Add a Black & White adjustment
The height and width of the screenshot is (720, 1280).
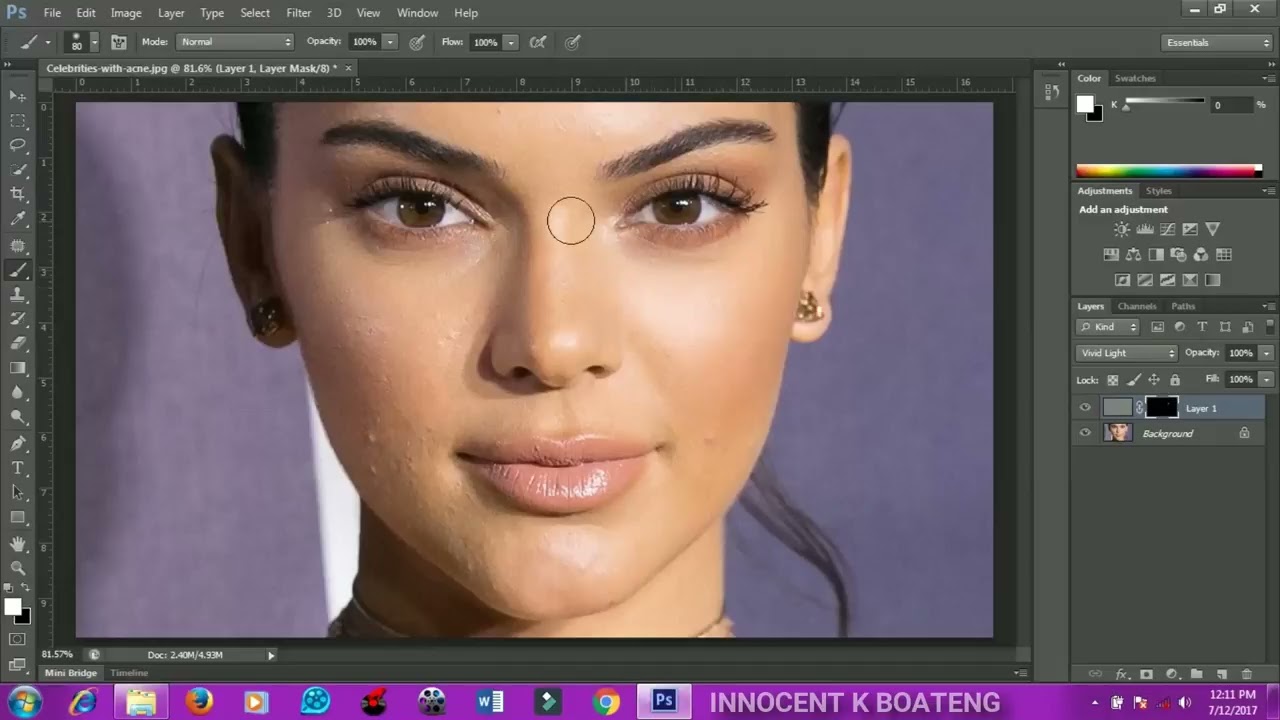click(x=1156, y=255)
